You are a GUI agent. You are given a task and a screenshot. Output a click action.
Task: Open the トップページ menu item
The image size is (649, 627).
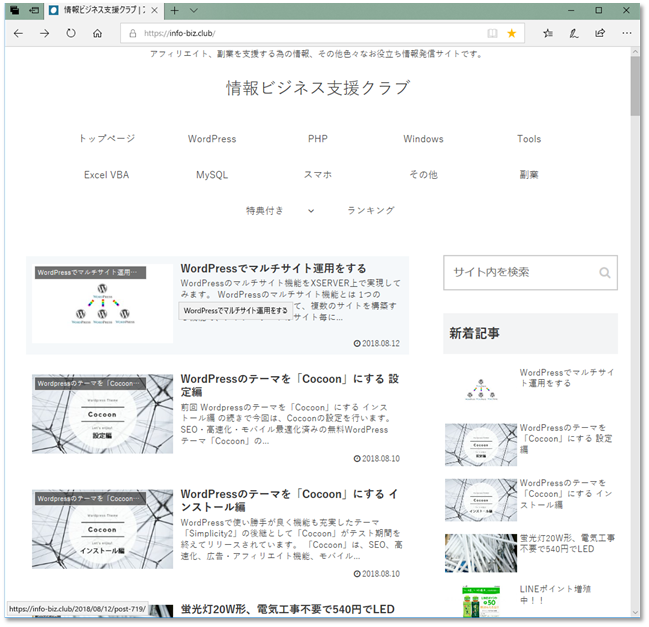pyautogui.click(x=107, y=139)
